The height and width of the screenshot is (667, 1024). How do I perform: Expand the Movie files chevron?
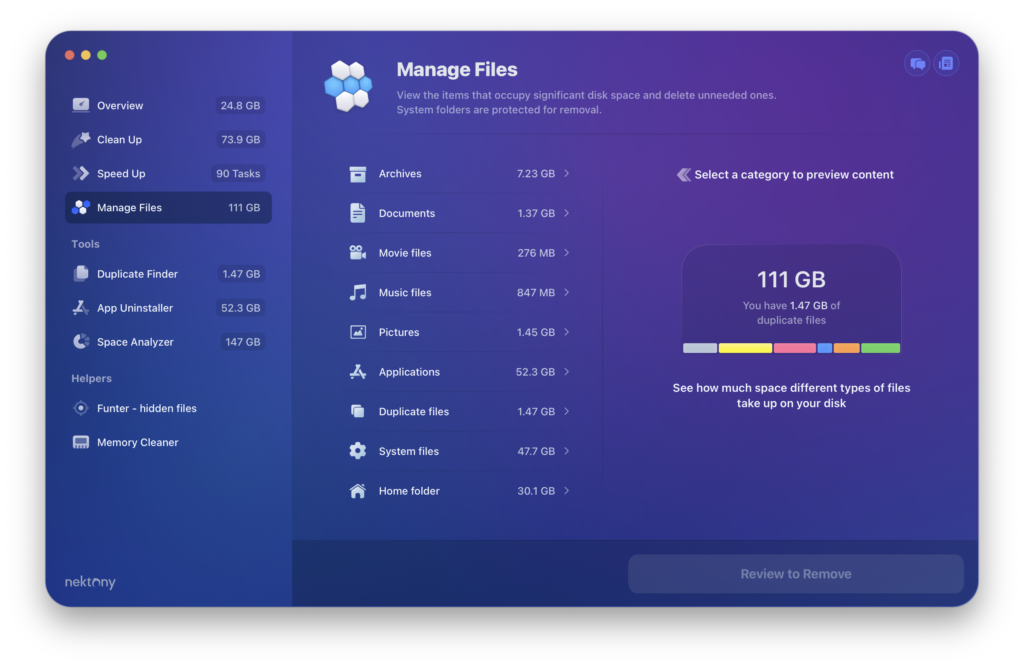[566, 253]
